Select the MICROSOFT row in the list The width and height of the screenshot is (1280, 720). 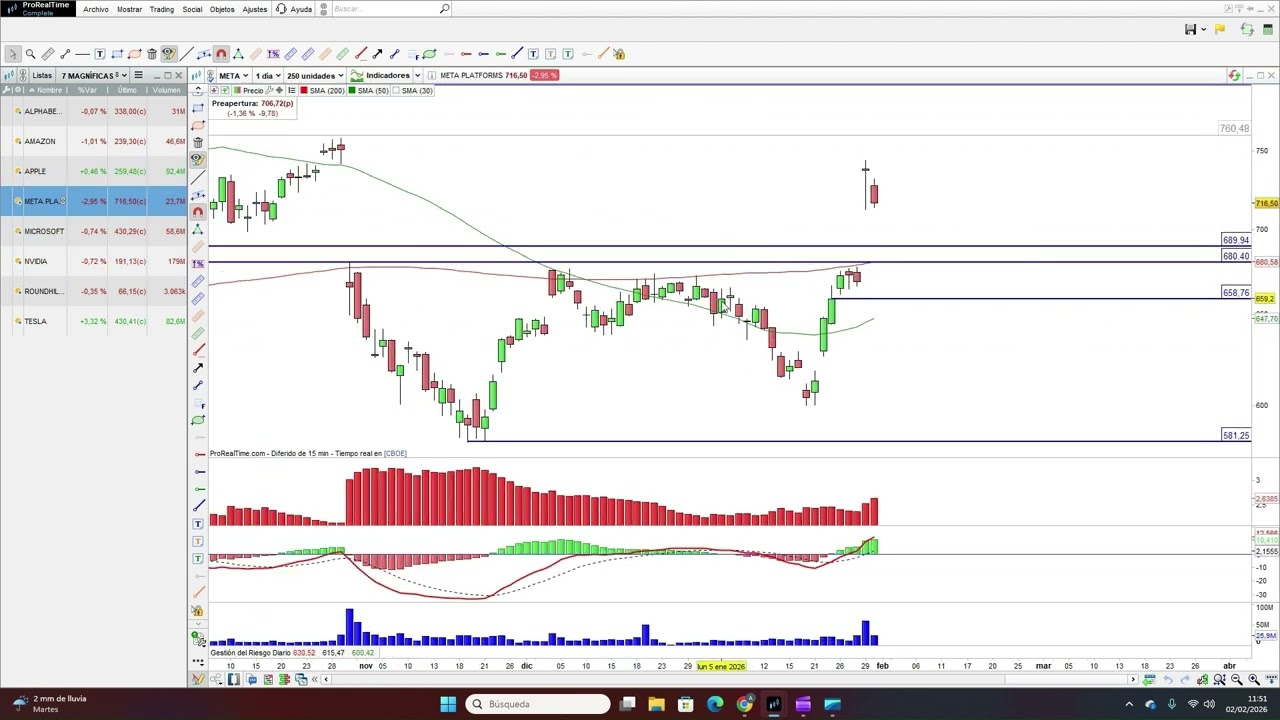93,231
